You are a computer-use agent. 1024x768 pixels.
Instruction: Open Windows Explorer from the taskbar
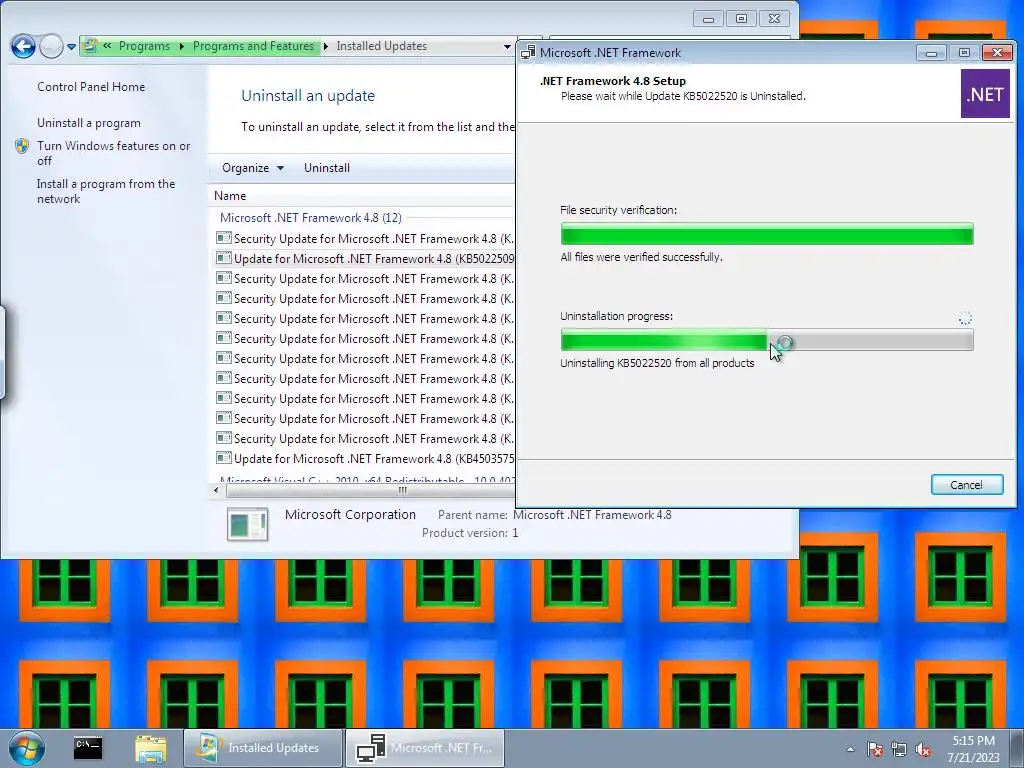[x=151, y=748]
